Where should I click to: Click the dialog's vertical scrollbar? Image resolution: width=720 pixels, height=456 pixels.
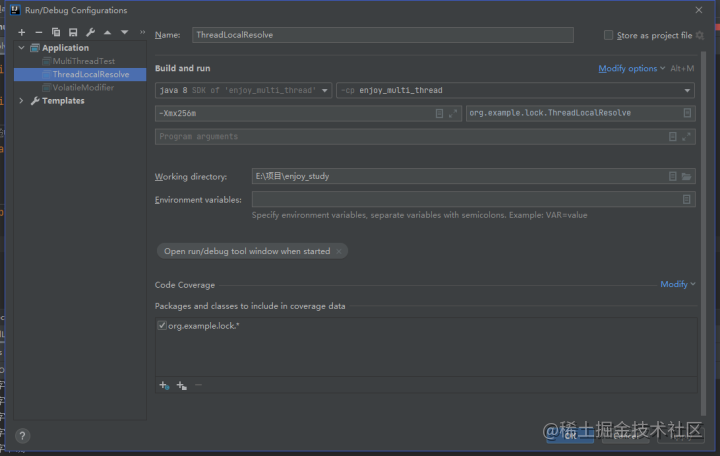[x=703, y=232]
